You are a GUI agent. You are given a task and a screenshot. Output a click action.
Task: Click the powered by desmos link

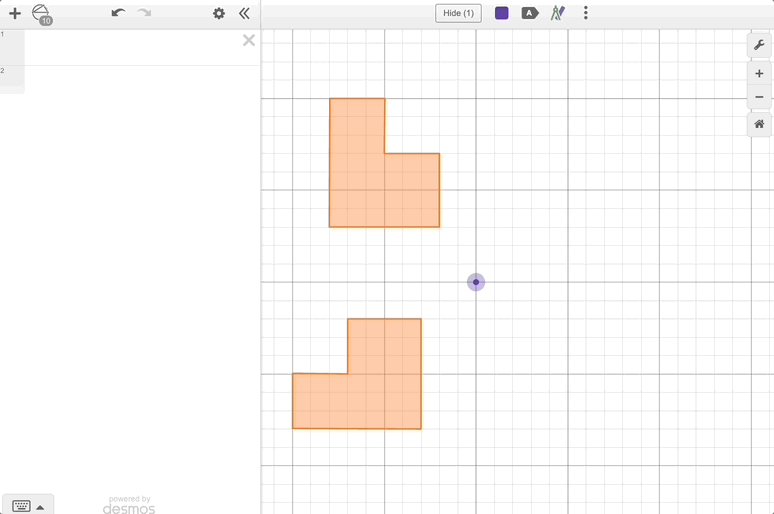(x=129, y=505)
